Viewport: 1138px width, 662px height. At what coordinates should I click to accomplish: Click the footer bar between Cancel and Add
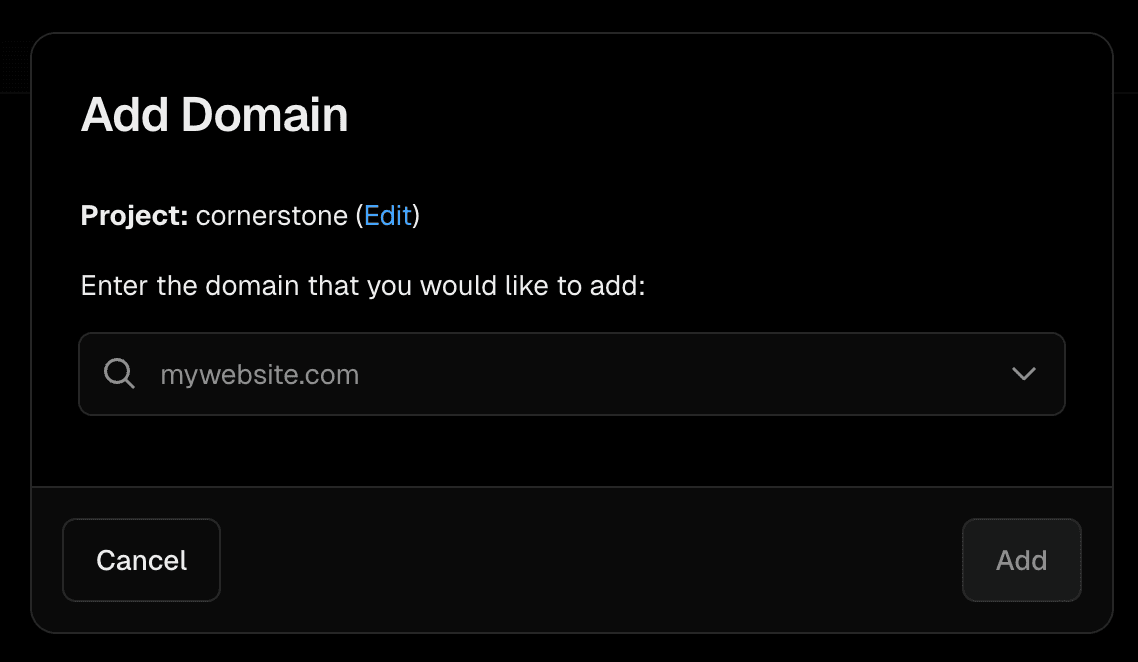tap(590, 560)
